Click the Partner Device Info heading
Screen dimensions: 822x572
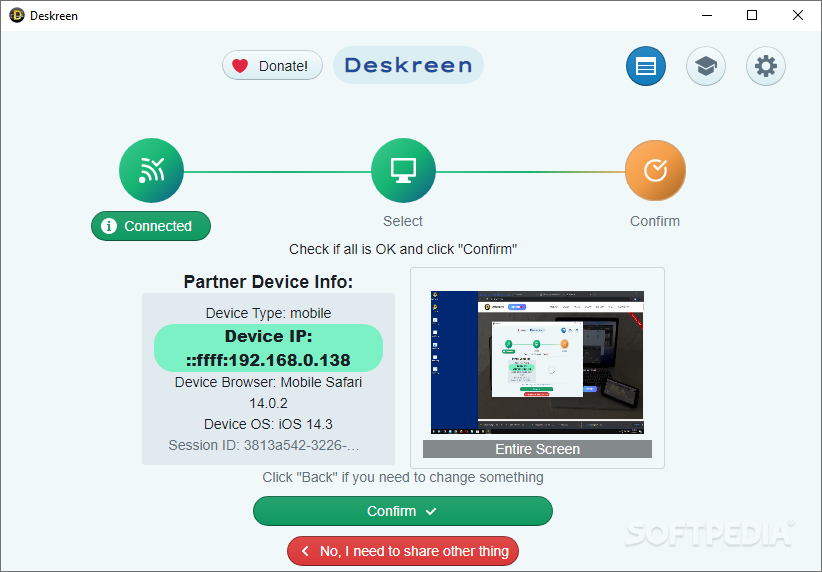(x=268, y=282)
